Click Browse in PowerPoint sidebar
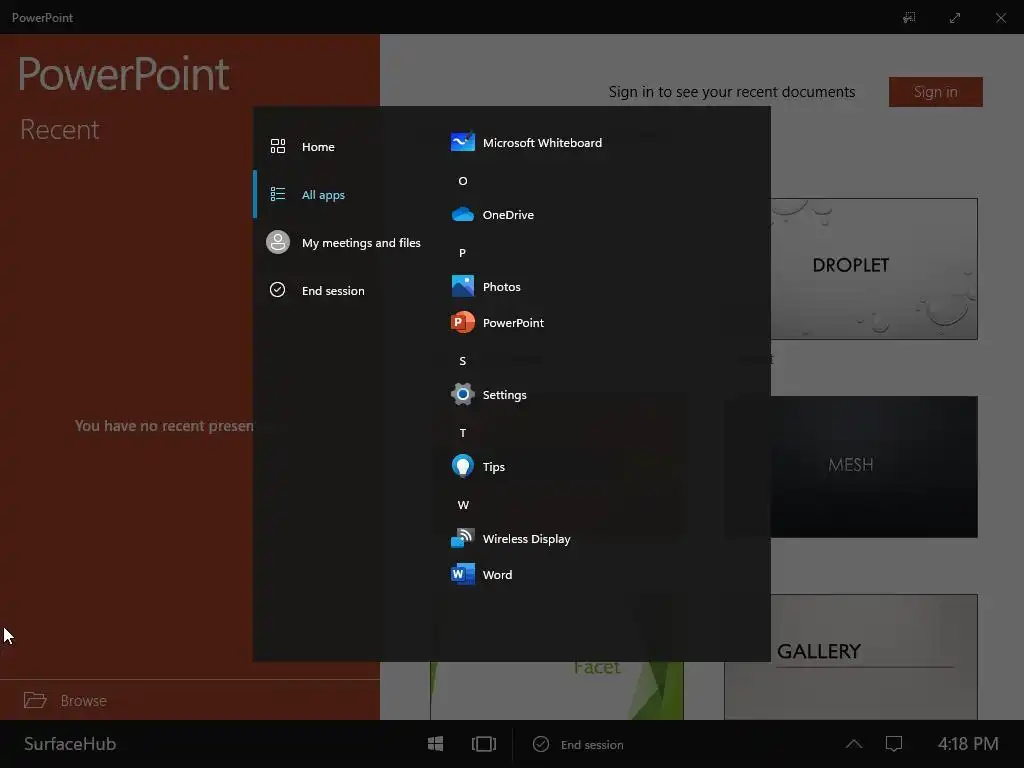This screenshot has height=768, width=1024. click(x=84, y=700)
